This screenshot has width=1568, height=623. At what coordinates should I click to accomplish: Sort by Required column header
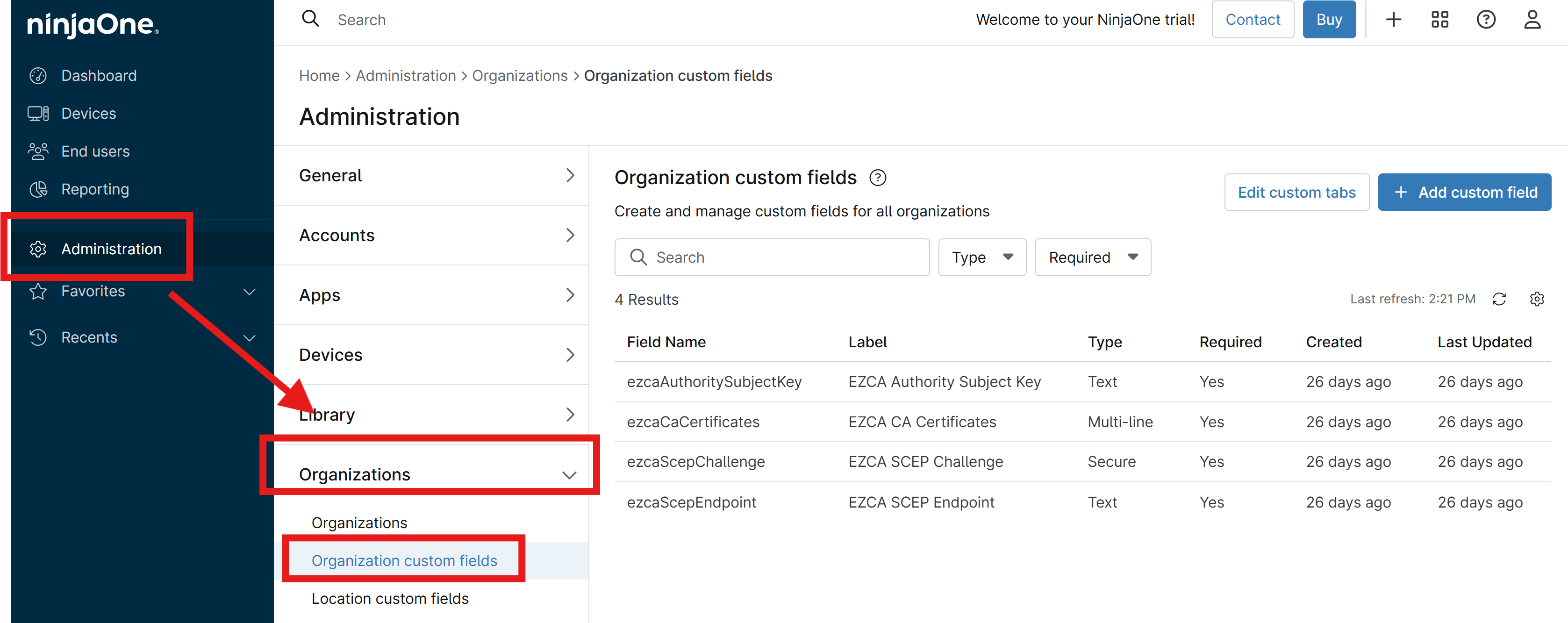[1230, 342]
